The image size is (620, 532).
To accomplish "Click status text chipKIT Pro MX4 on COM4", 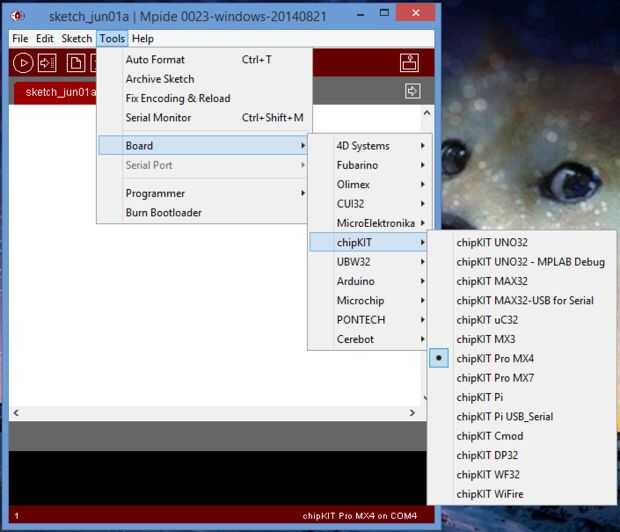I will [359, 516].
